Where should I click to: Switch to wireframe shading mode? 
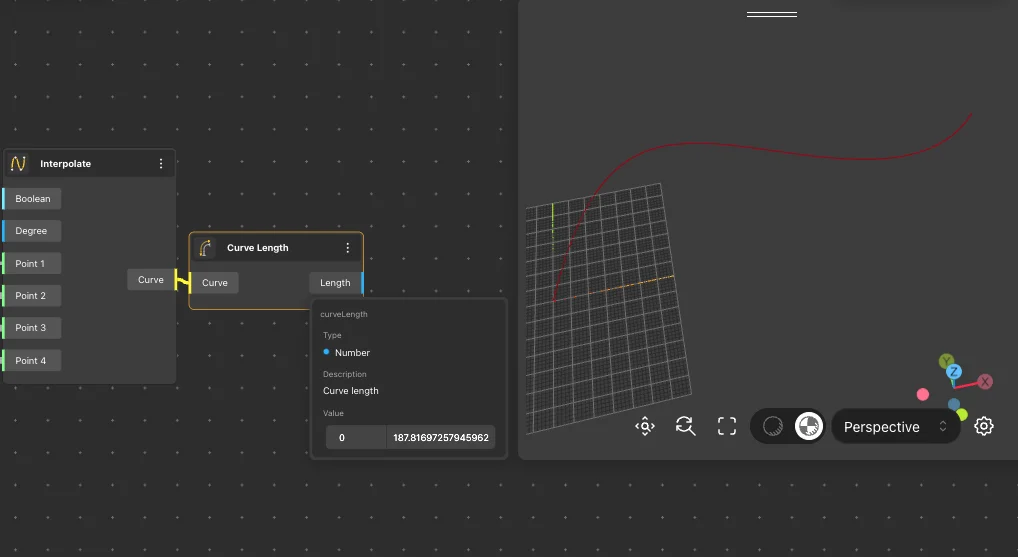(773, 427)
